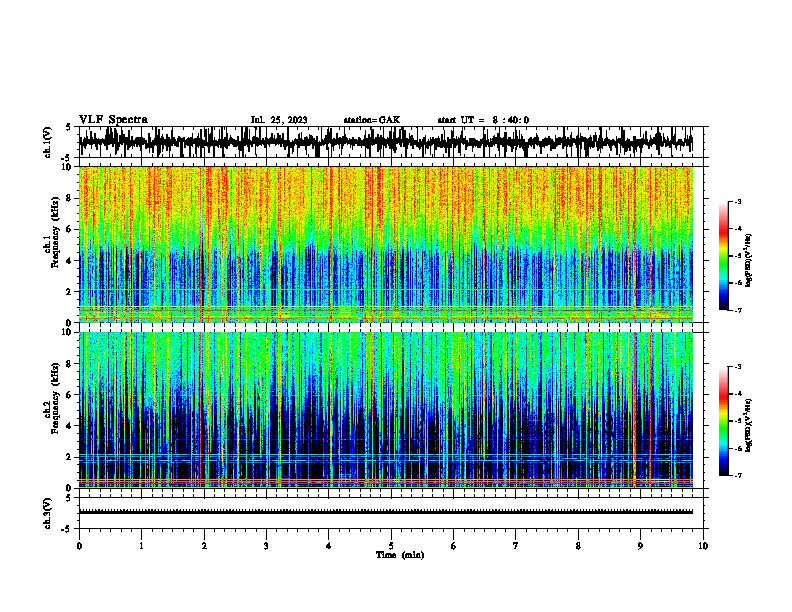
Task: Click the time axis tick label "4"
Action: (x=329, y=546)
